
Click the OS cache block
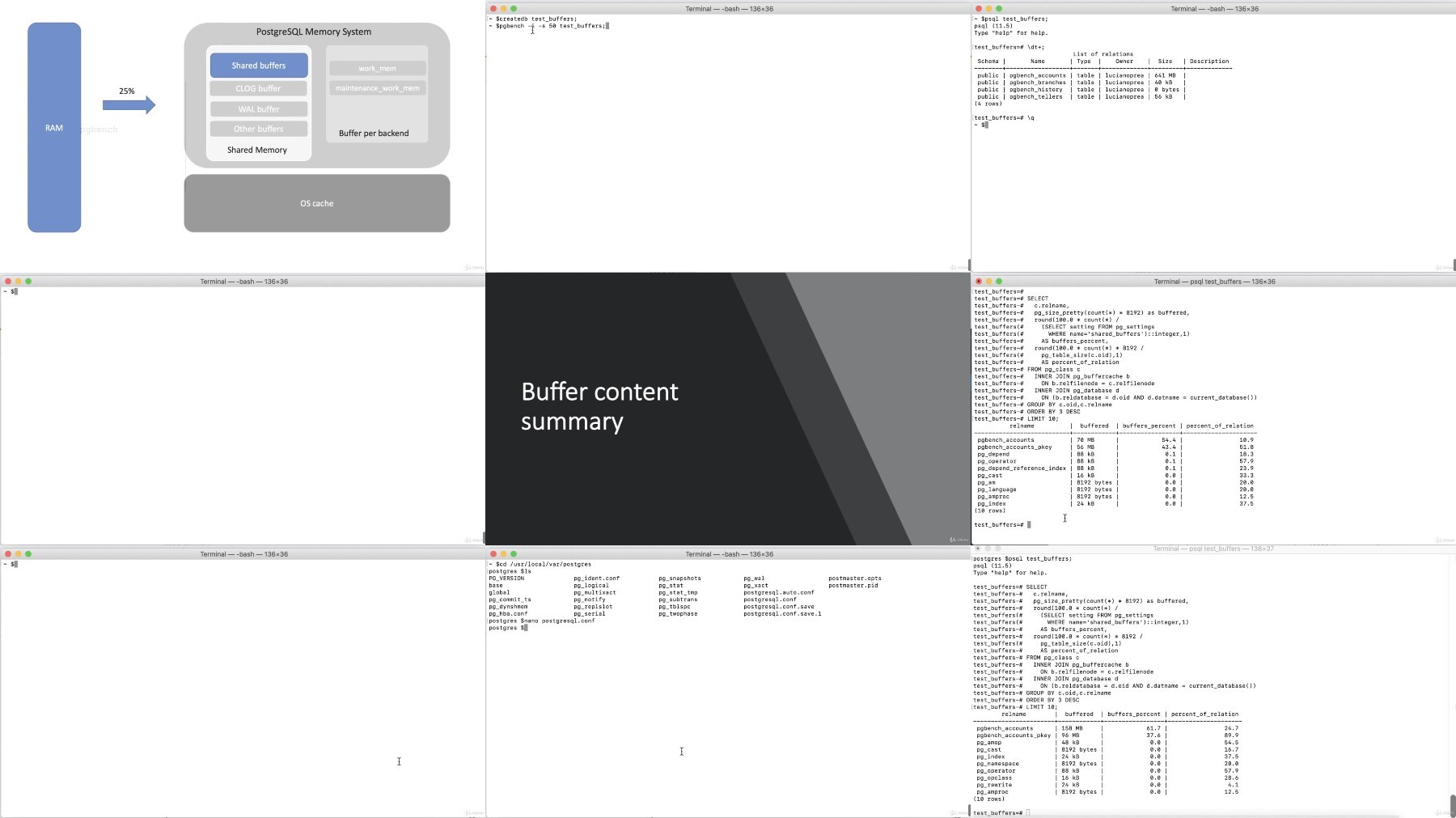(316, 204)
